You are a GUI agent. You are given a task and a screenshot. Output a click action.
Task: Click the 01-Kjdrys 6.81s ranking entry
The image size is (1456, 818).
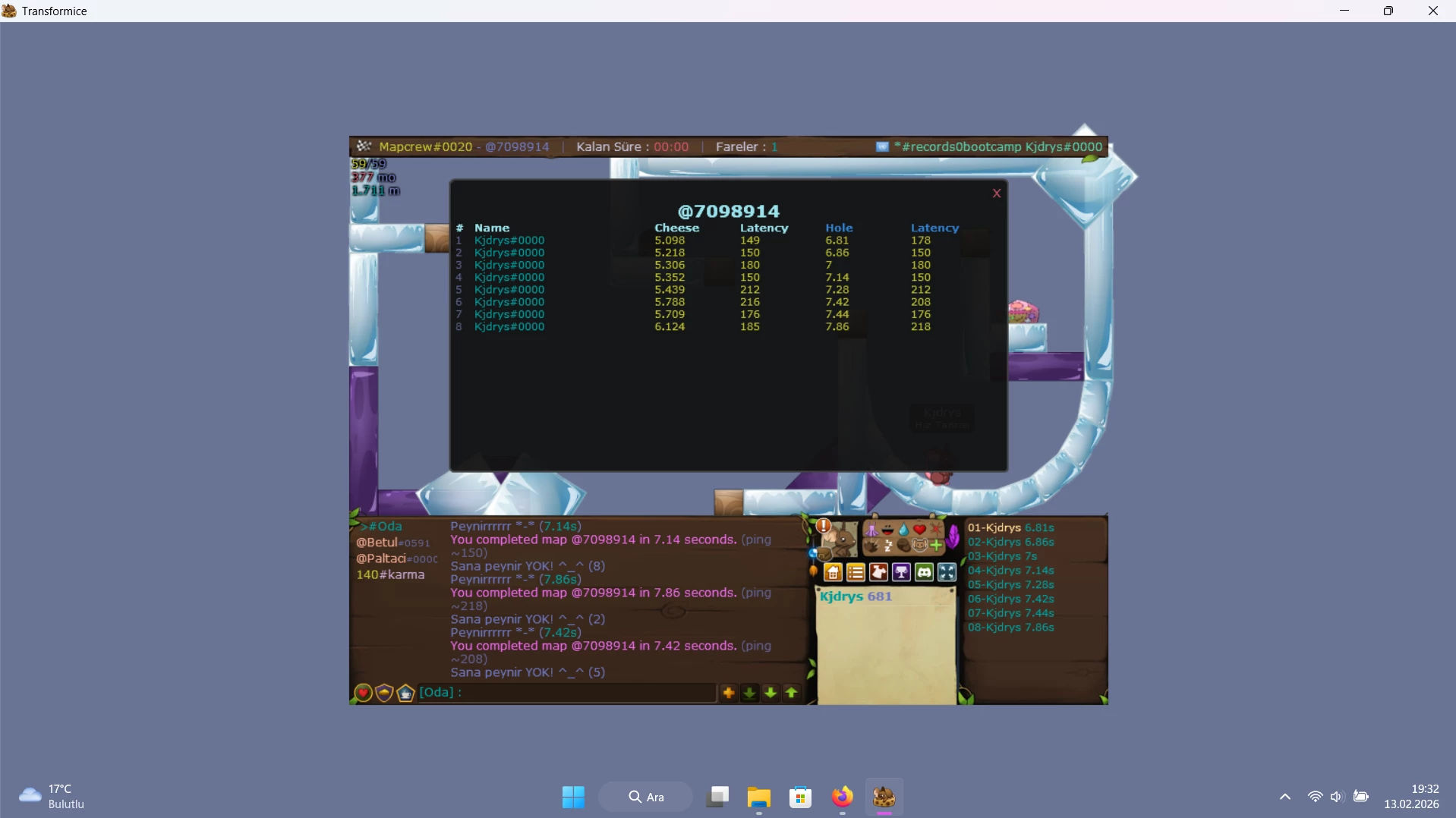pyautogui.click(x=1010, y=527)
